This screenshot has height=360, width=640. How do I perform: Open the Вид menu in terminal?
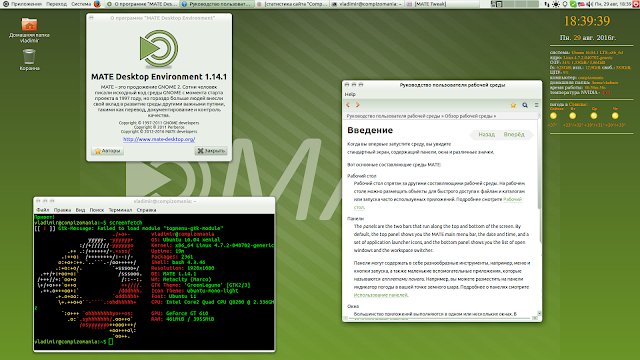80,210
